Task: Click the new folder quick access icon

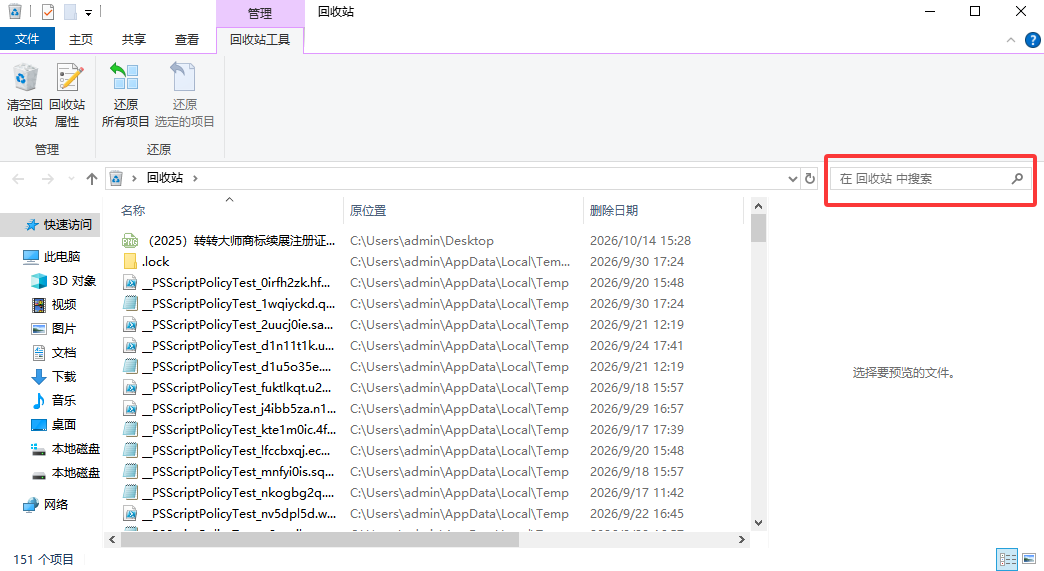Action: coord(70,12)
